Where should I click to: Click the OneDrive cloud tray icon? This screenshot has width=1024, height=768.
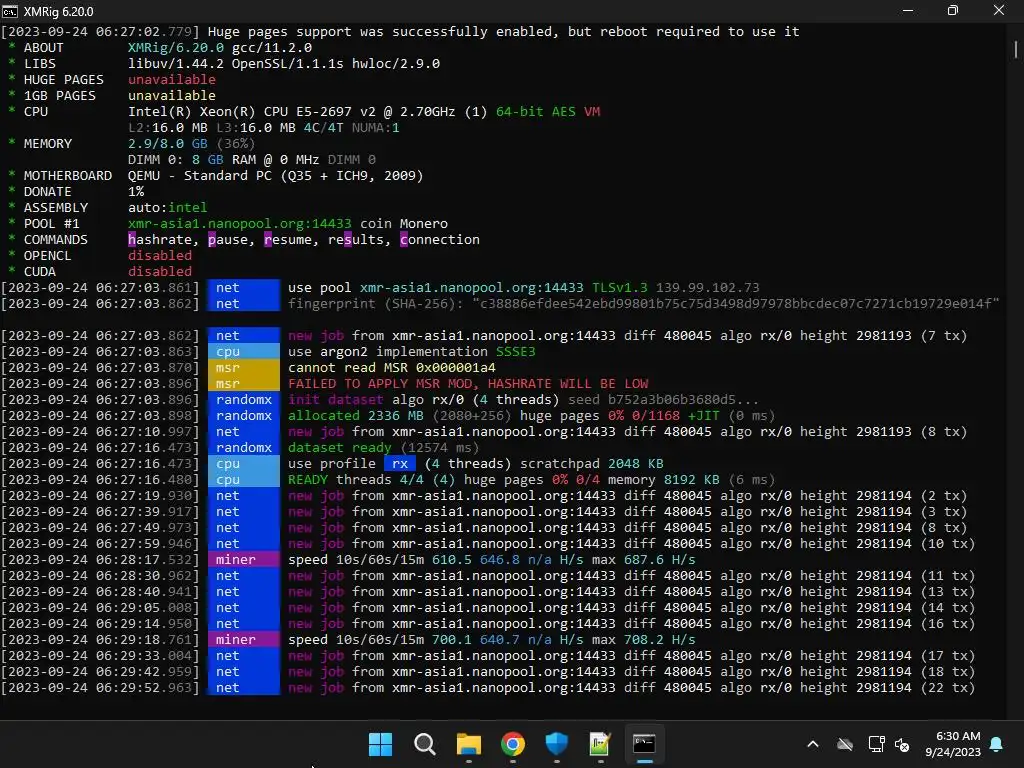click(845, 744)
